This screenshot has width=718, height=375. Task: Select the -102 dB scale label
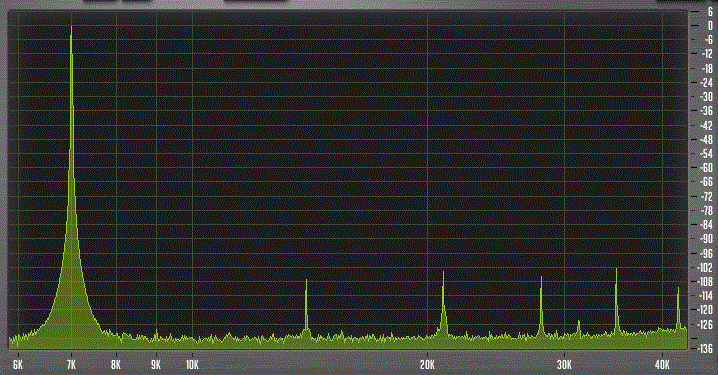(x=706, y=267)
